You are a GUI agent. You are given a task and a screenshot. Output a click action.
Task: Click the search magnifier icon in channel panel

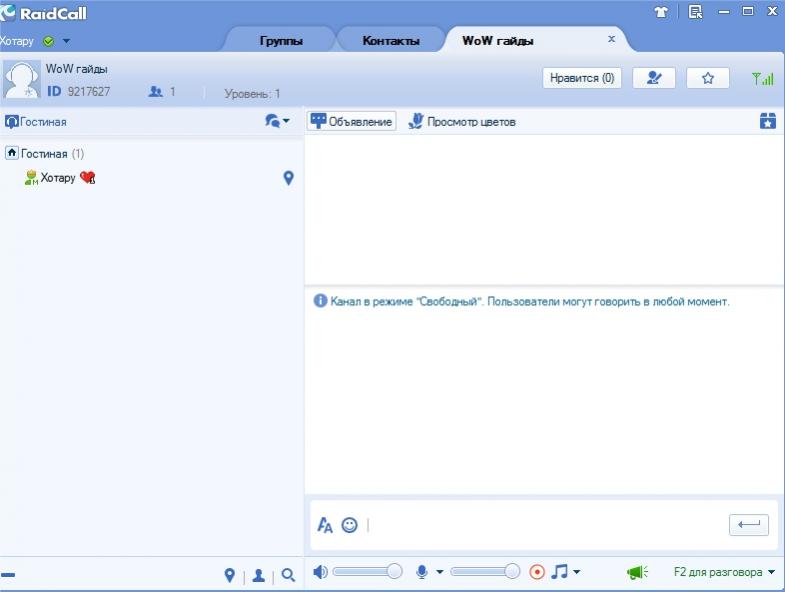pyautogui.click(x=288, y=575)
